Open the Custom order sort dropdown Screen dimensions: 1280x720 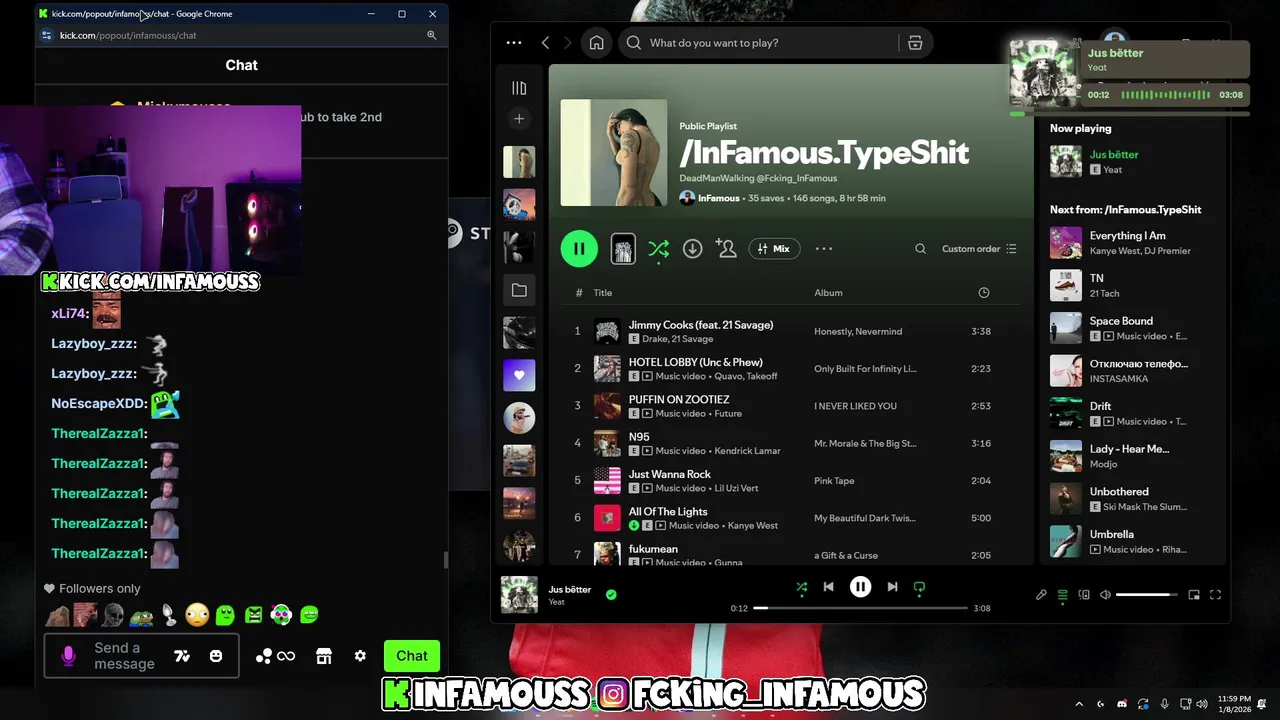[979, 249]
